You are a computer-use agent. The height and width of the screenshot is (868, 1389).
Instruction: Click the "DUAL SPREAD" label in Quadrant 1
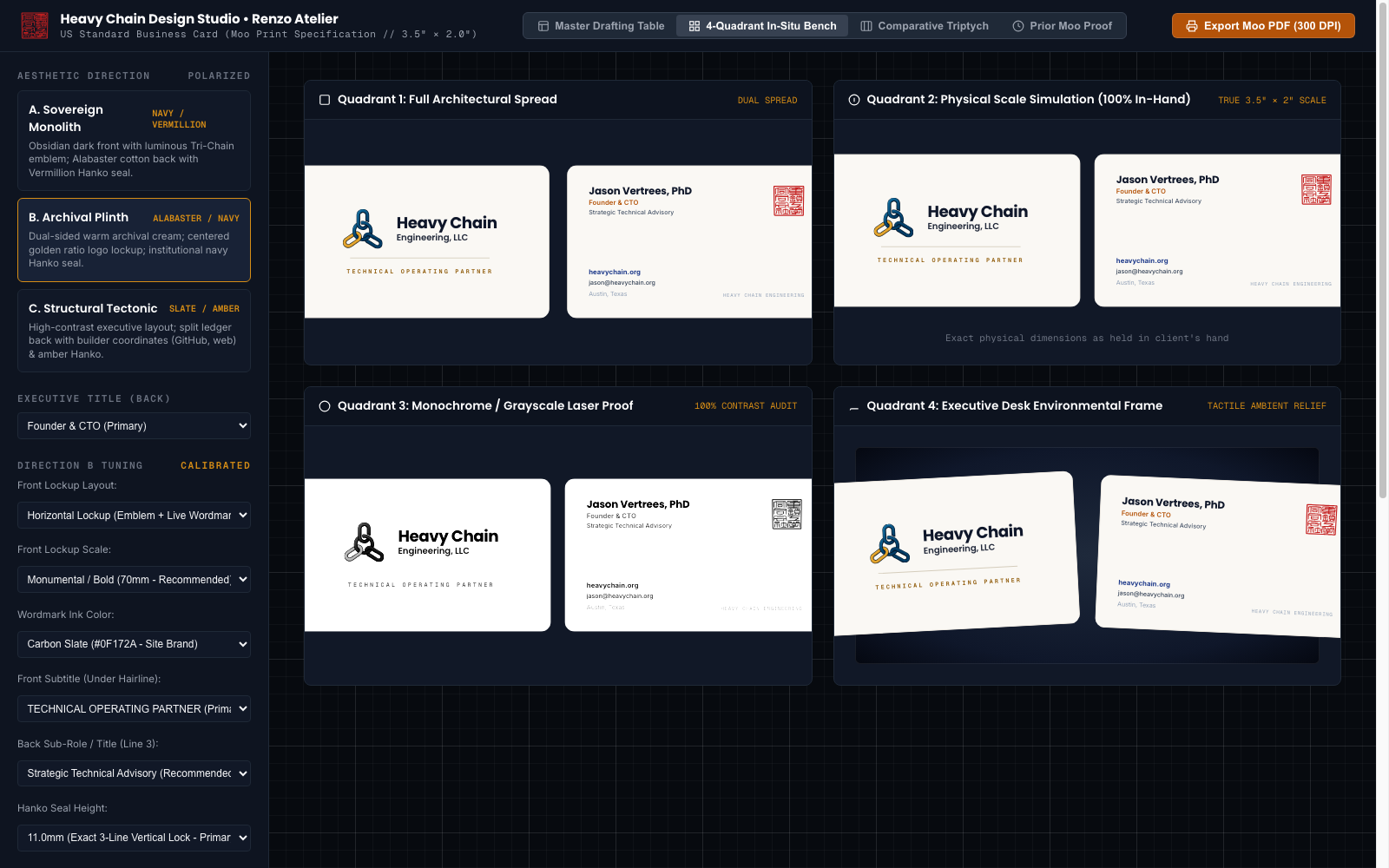(767, 101)
